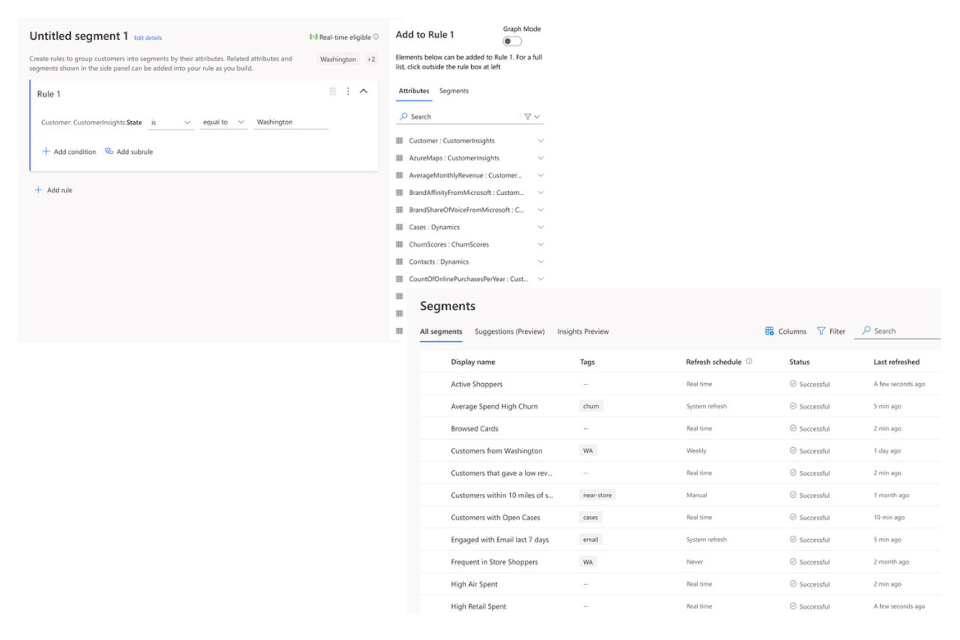The height and width of the screenshot is (640, 960).
Task: Open Rule 1 more options menu
Action: pos(348,91)
